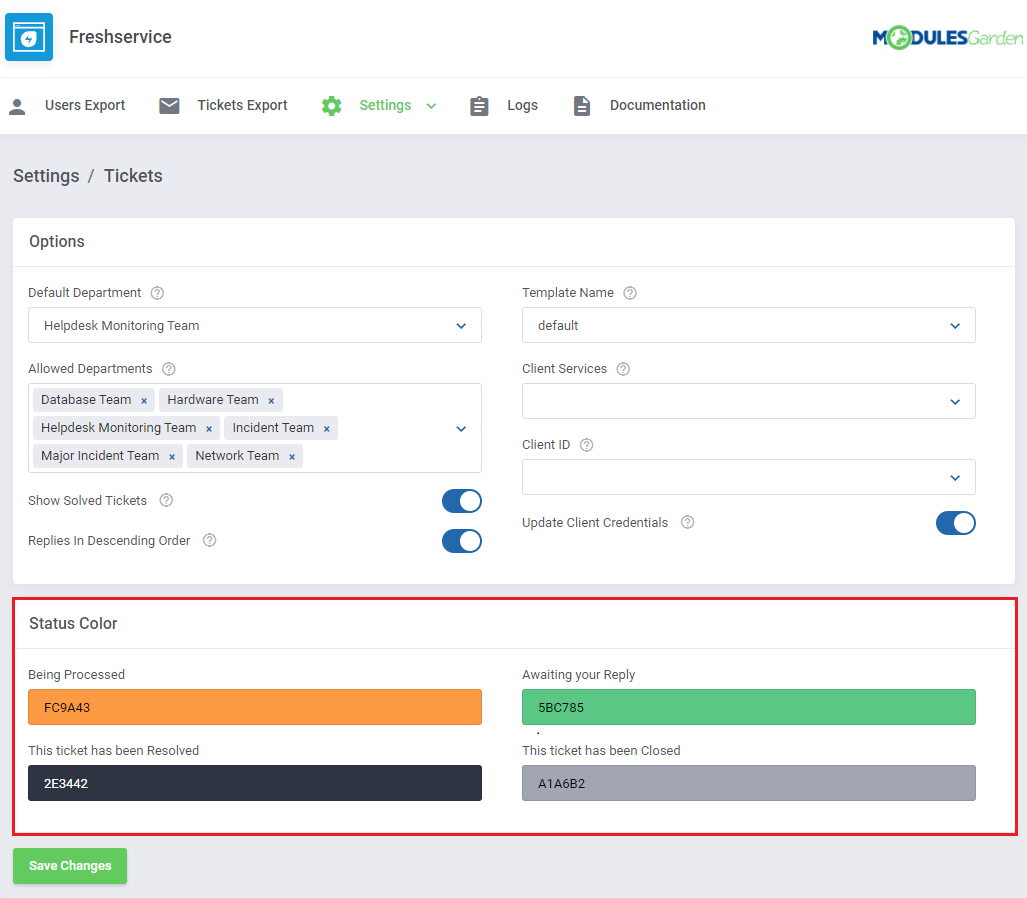Click the Settings gear icon
The height and width of the screenshot is (898, 1027).
click(x=332, y=106)
